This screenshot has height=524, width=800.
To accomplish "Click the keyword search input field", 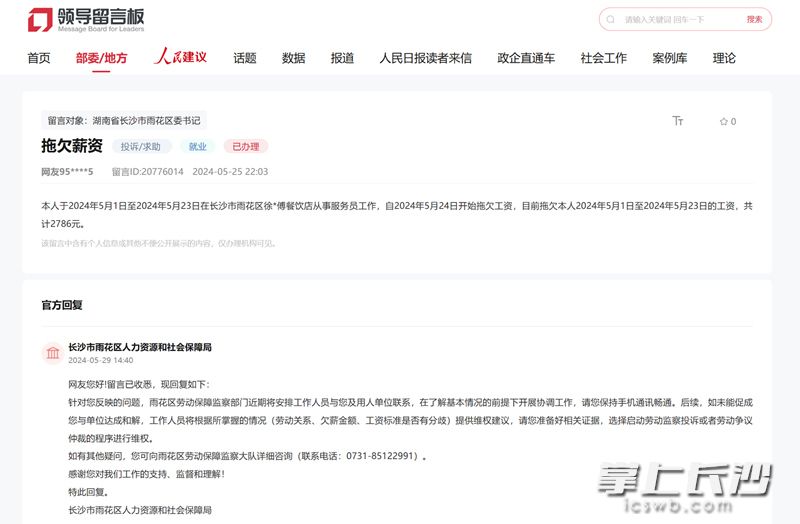I will 675,19.
